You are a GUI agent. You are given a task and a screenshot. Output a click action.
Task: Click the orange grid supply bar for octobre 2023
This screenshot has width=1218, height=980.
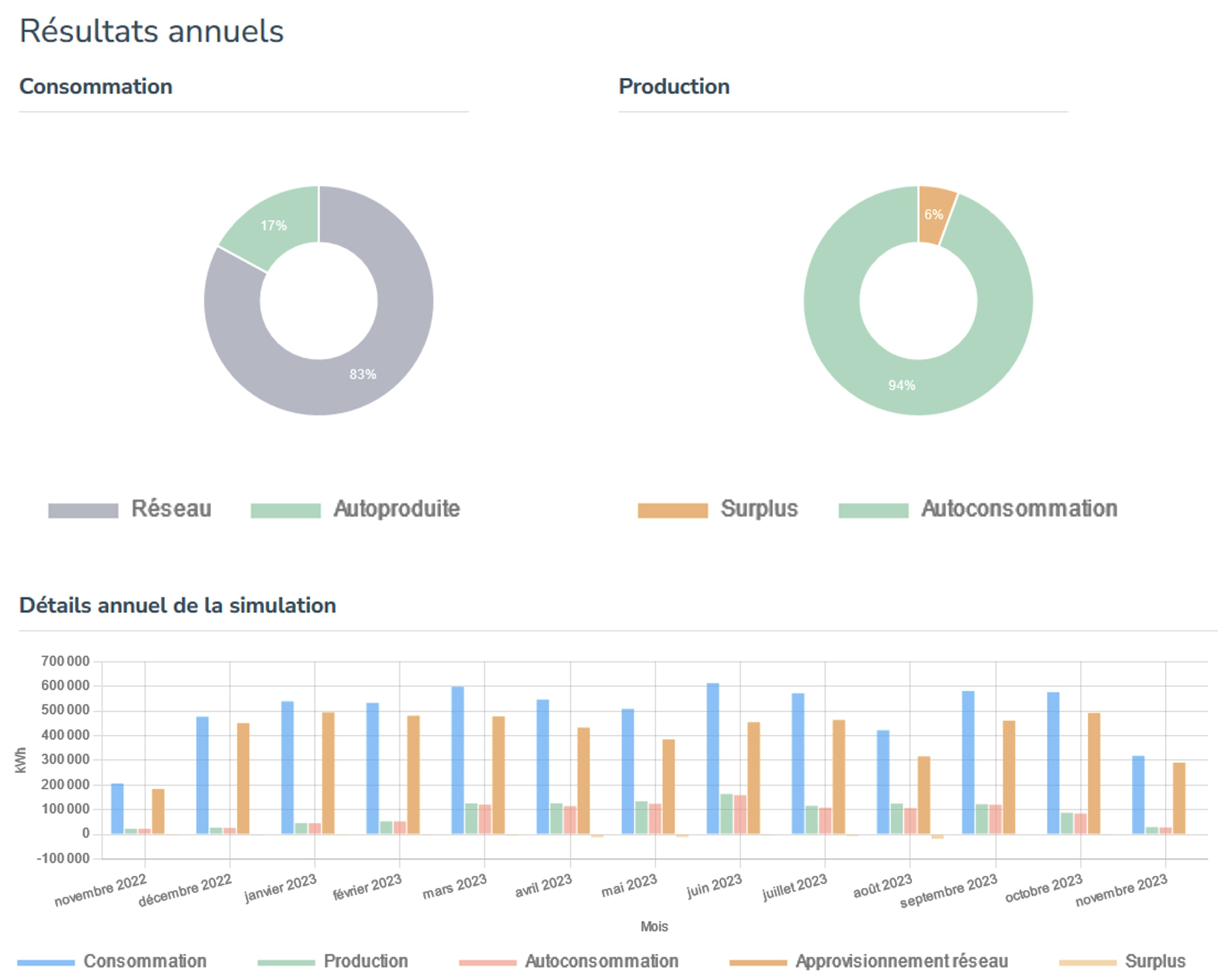pyautogui.click(x=1094, y=774)
